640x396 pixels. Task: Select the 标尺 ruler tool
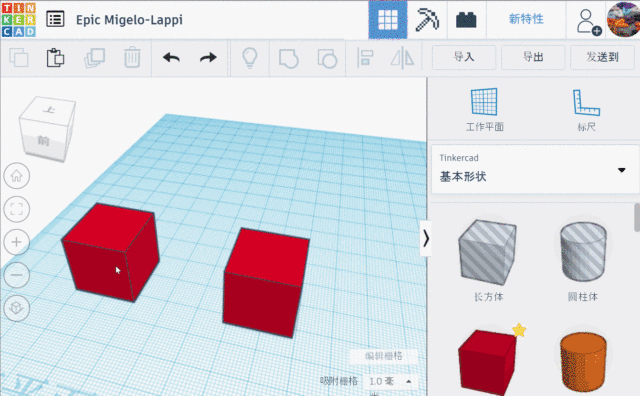(x=587, y=109)
